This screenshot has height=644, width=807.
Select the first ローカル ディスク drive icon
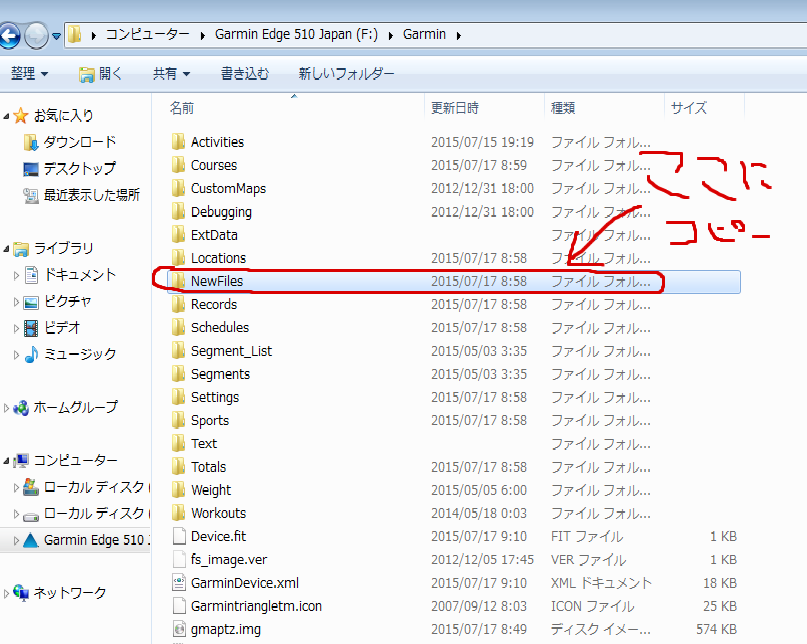(x=31, y=487)
